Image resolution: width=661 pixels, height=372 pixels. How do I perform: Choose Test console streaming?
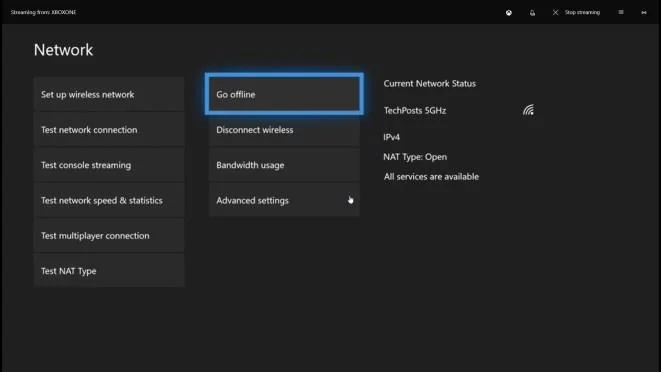coord(109,165)
